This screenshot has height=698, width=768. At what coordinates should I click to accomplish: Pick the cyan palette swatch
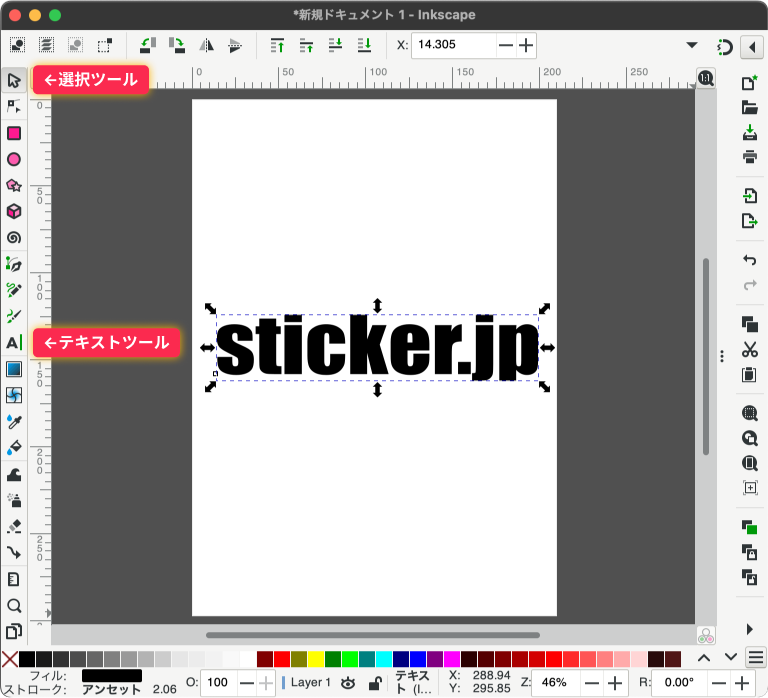pos(384,659)
